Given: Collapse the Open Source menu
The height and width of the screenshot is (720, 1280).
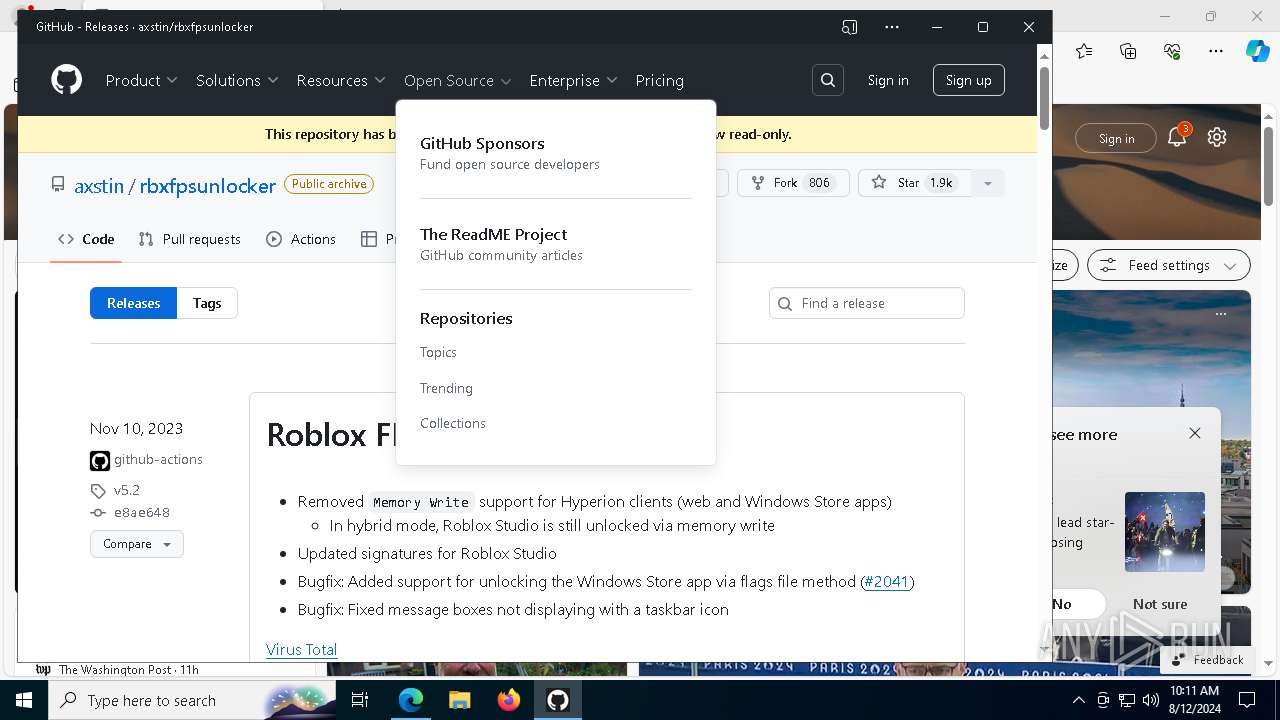Looking at the screenshot, I should [x=458, y=80].
